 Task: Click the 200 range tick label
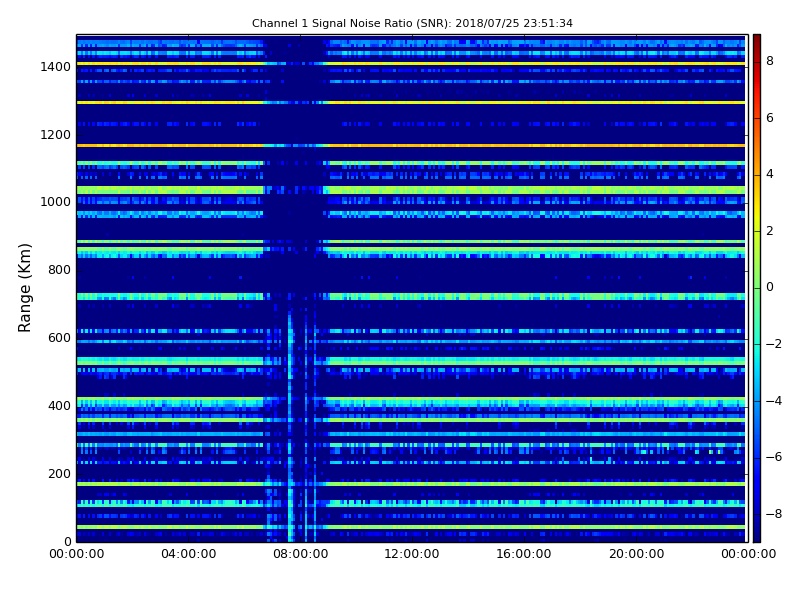point(59,473)
